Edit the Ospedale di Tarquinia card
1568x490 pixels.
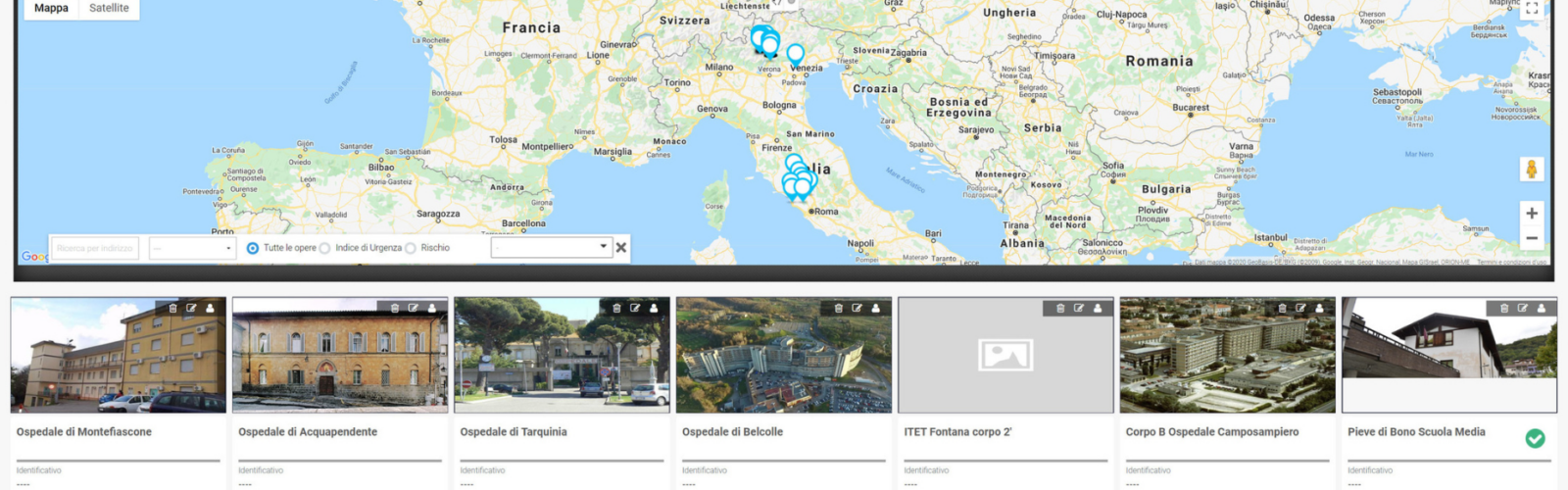635,308
